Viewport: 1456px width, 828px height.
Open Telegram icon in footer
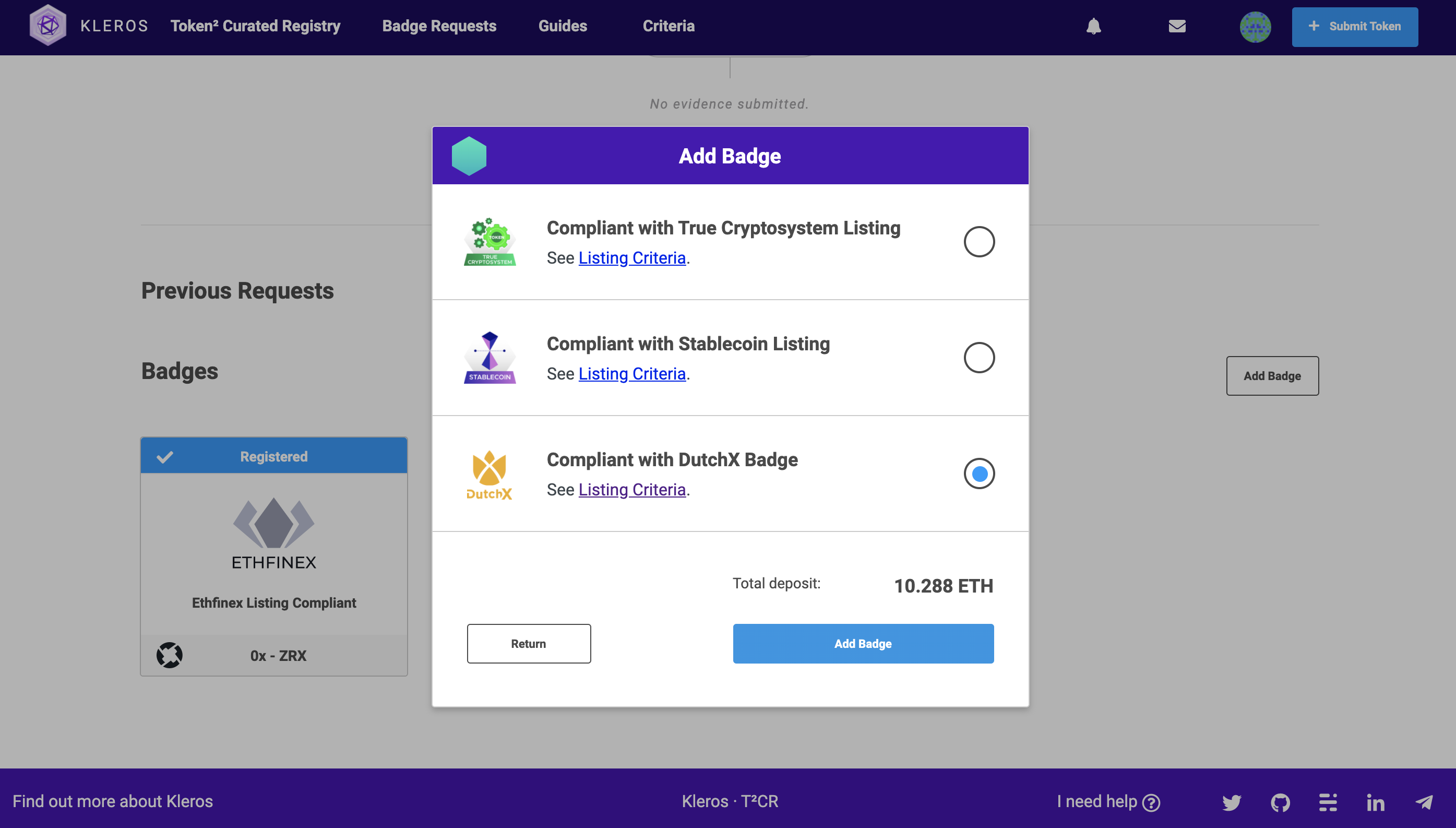1424,802
